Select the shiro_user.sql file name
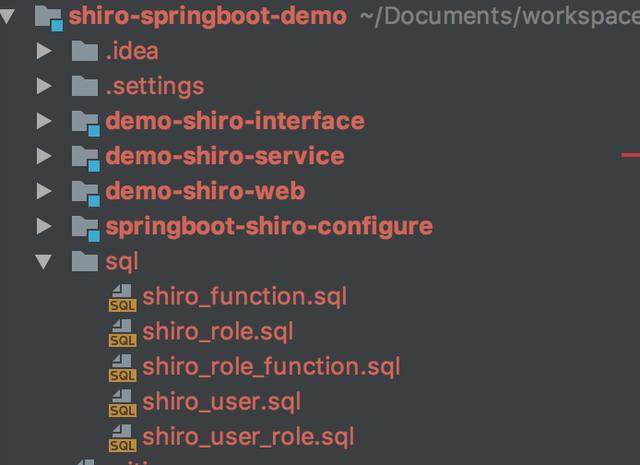The height and width of the screenshot is (465, 640). (x=222, y=403)
